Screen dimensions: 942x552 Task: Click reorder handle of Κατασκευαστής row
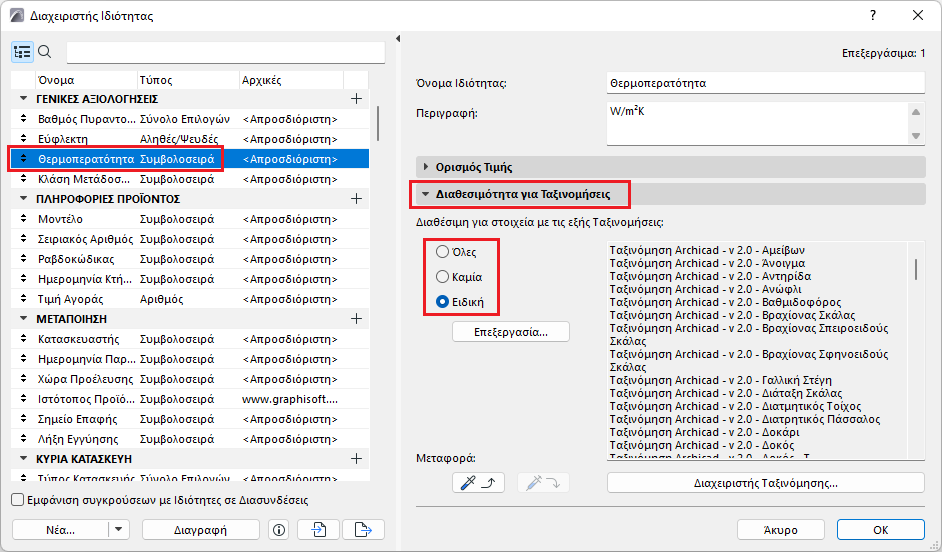coord(23,339)
